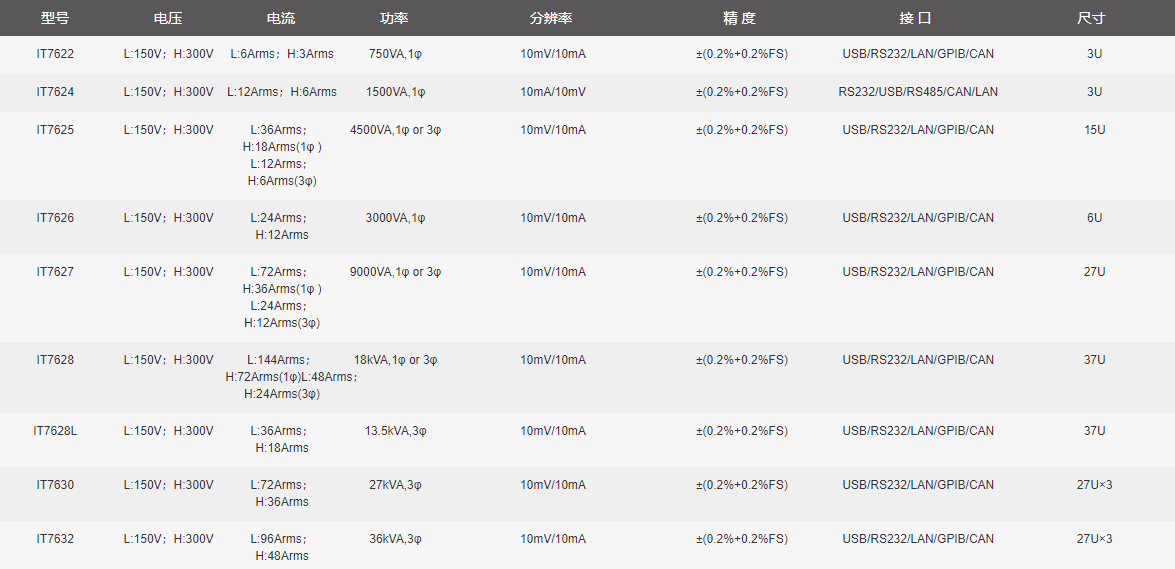
Task: Click IT7625 in the model column
Action: point(55,130)
